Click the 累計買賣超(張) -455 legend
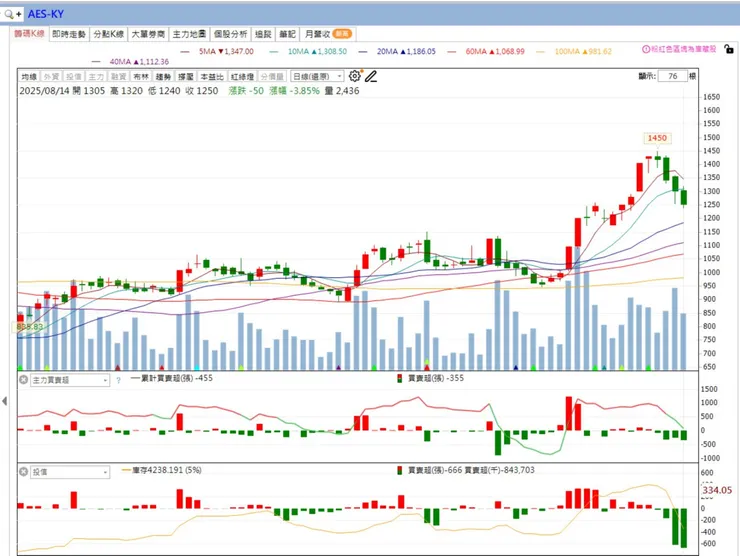Image resolution: width=740 pixels, height=556 pixels. coord(172,378)
